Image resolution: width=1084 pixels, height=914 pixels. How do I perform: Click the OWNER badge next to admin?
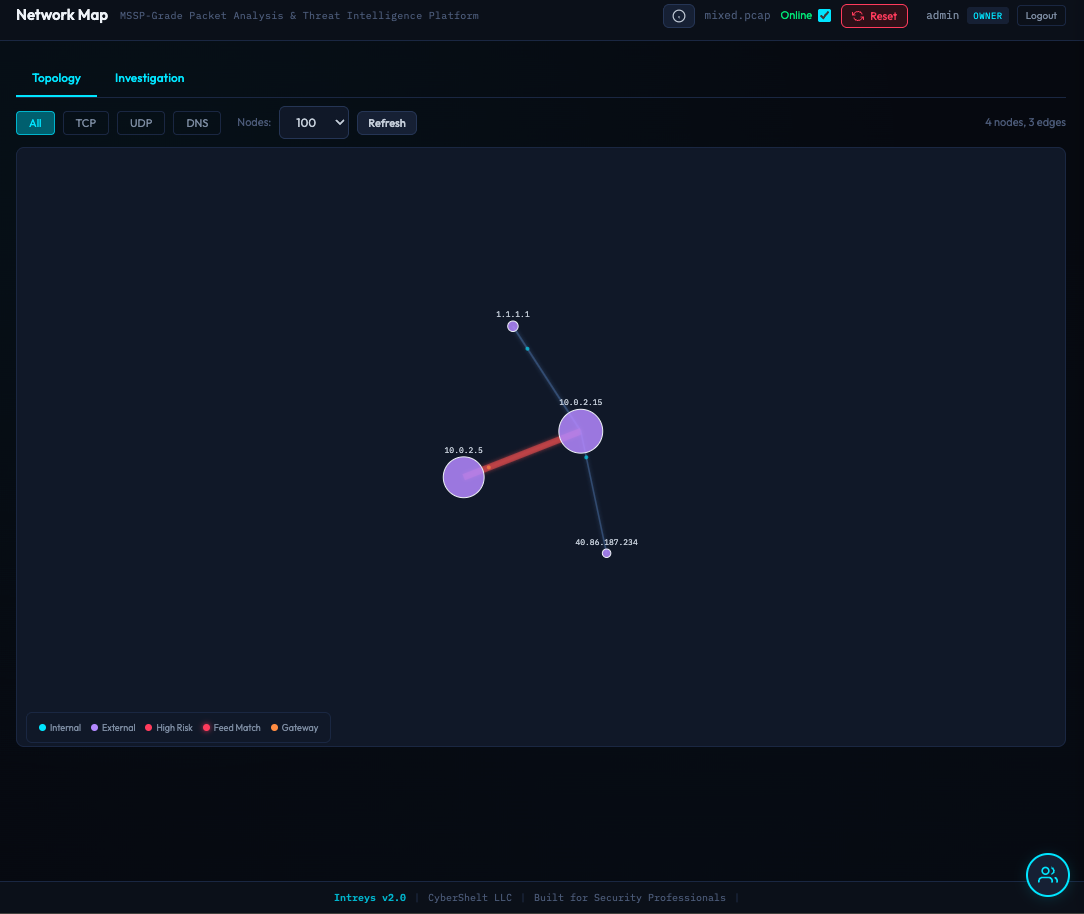tap(987, 15)
